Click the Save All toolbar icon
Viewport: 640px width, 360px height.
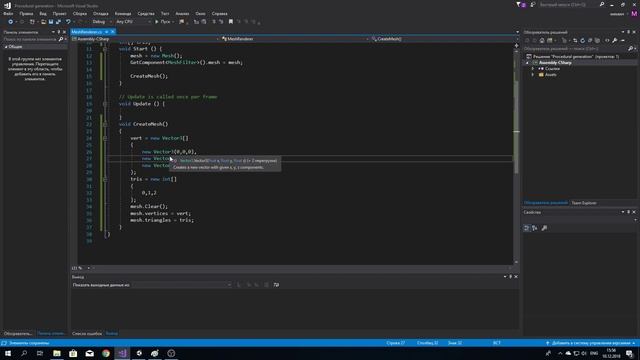[x=58, y=22]
